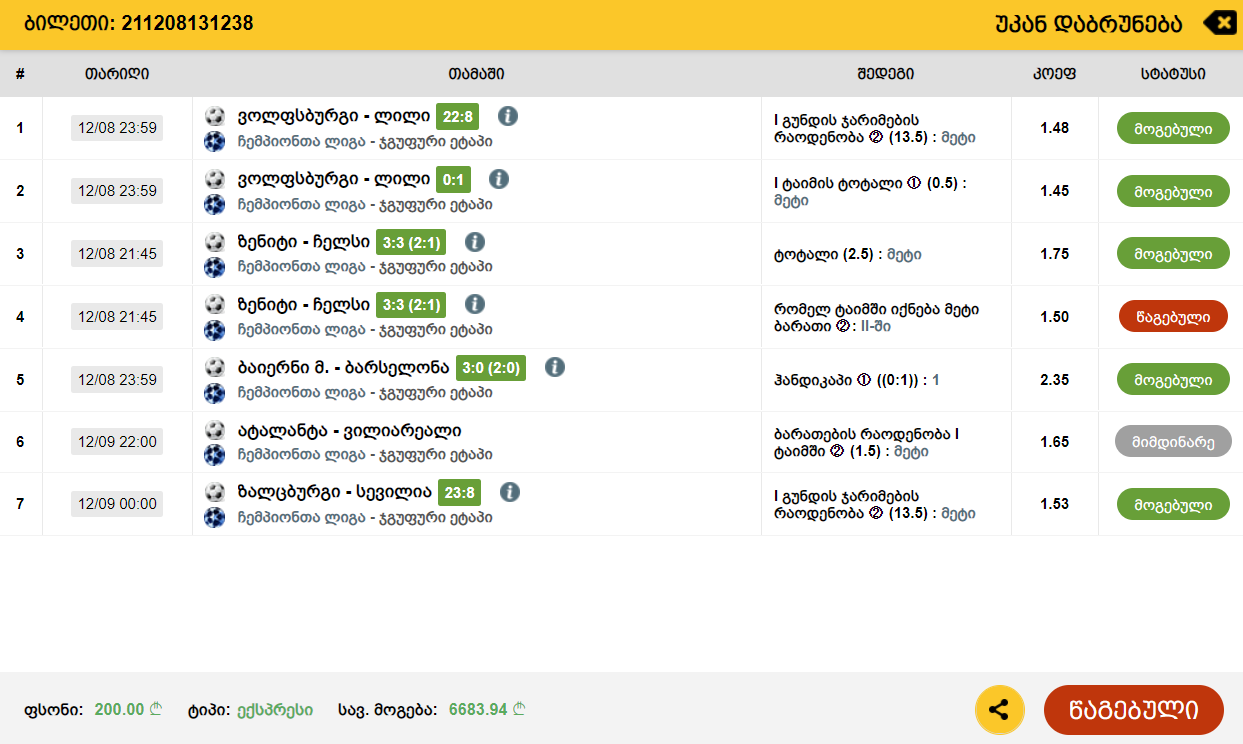
Task: Click the 12/09 00:00 date cell
Action: [x=117, y=504]
